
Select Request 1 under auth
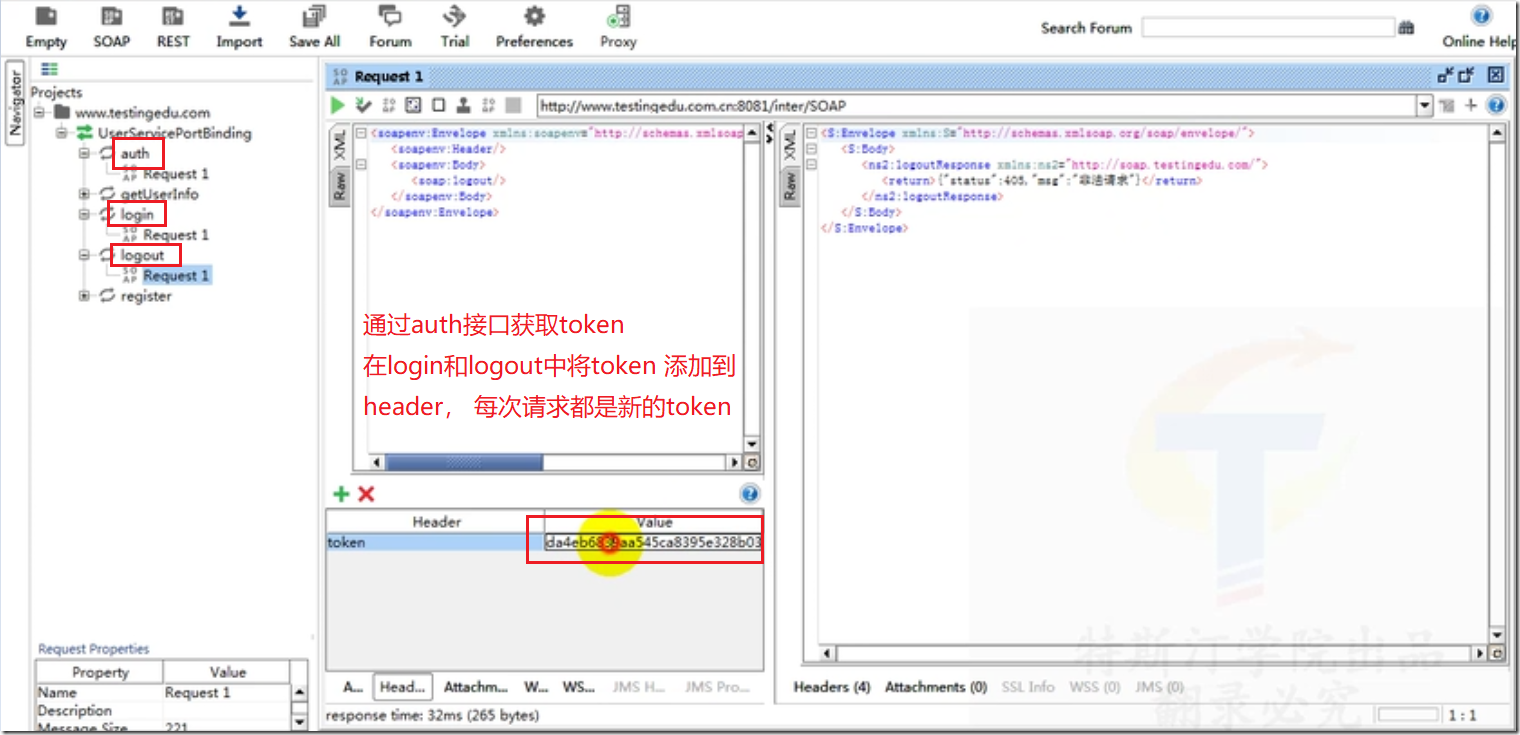176,174
